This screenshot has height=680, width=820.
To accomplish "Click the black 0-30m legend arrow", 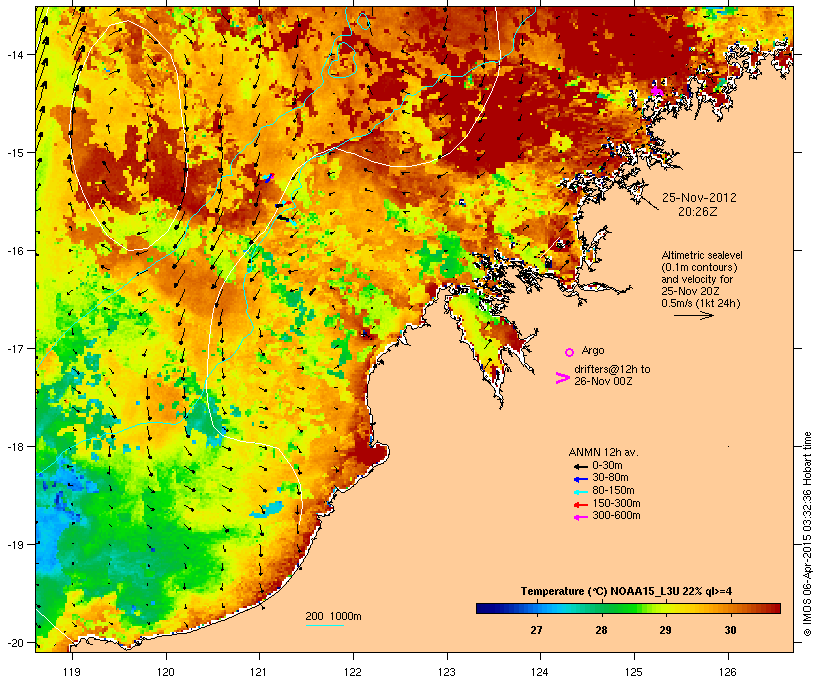I will tap(580, 467).
